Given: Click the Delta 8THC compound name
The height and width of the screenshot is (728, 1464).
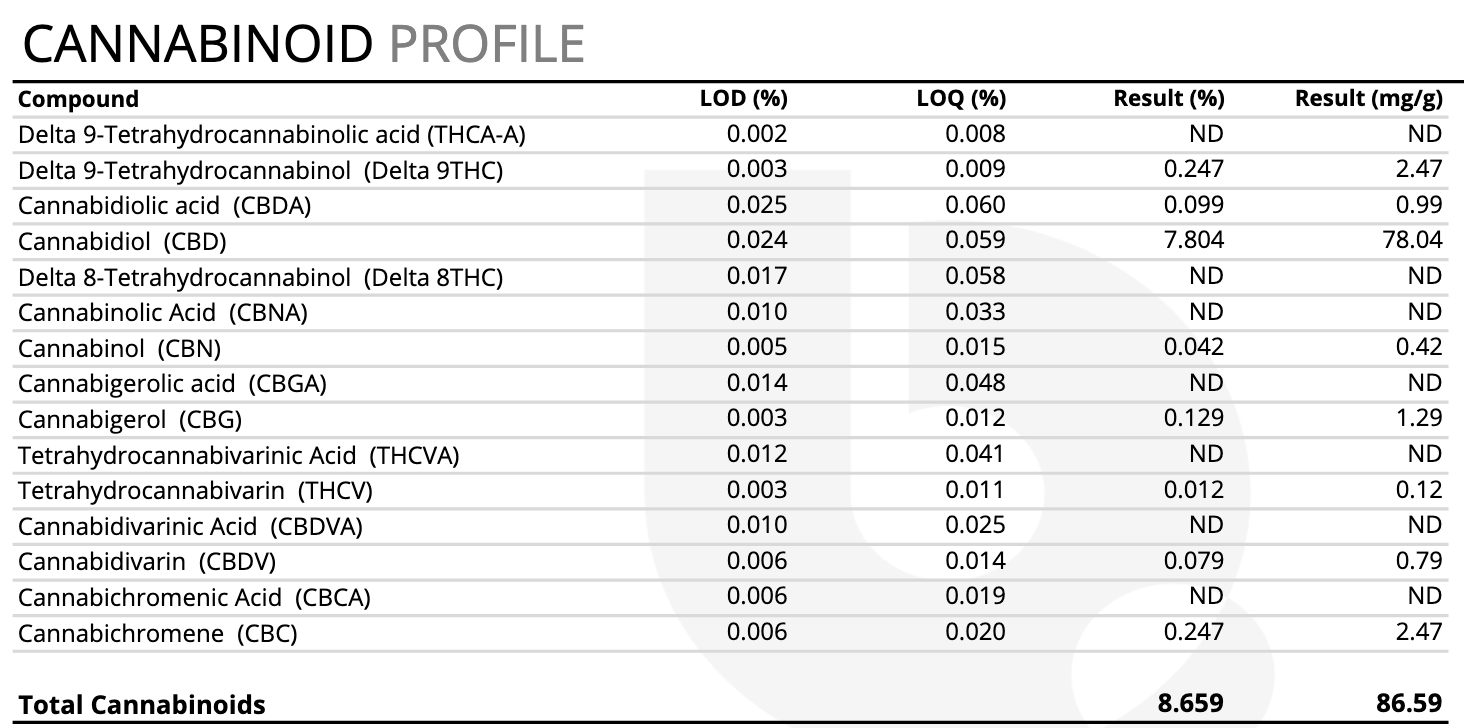Looking at the screenshot, I should pos(260,278).
